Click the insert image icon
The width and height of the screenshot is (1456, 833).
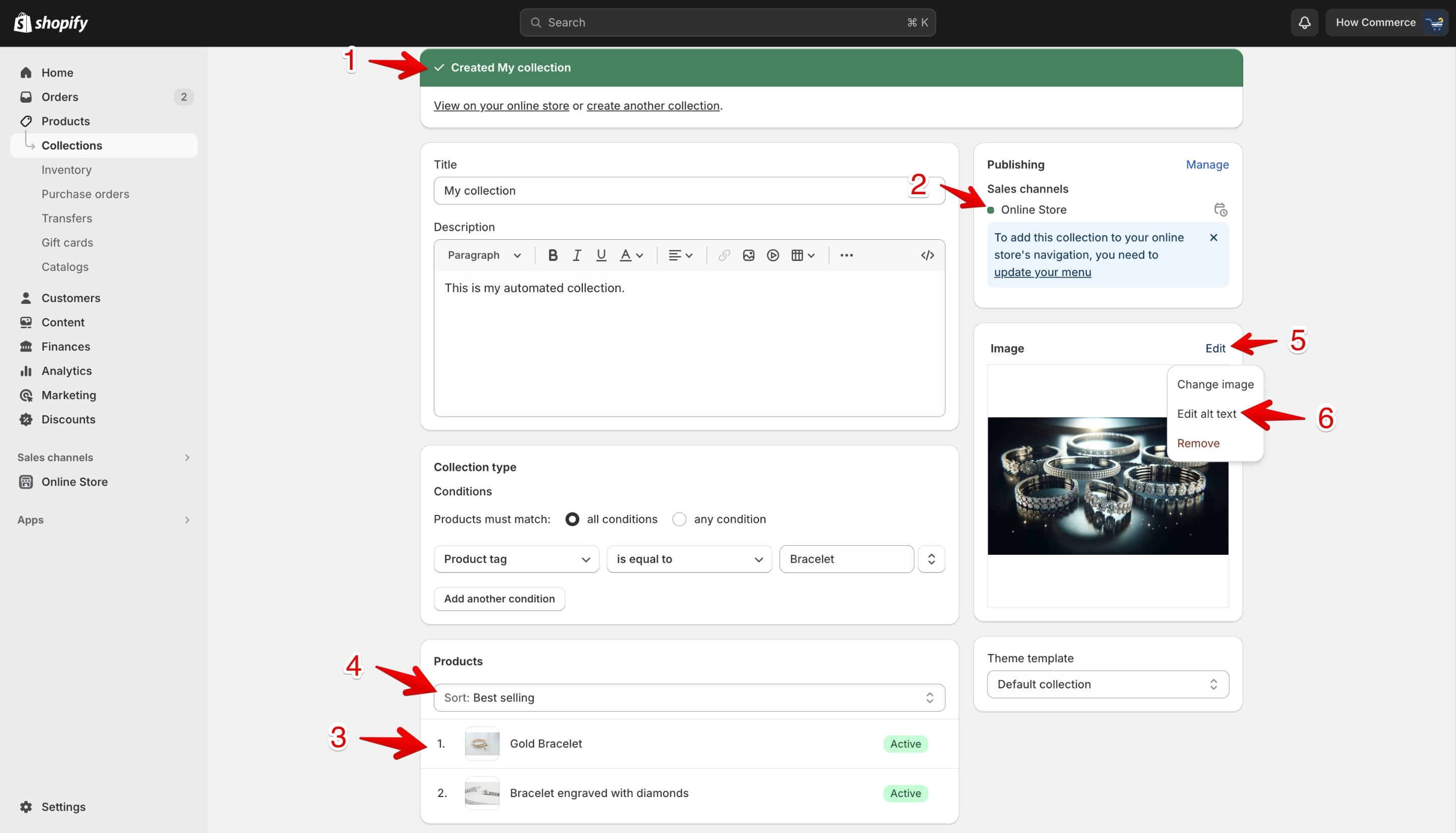click(x=748, y=255)
